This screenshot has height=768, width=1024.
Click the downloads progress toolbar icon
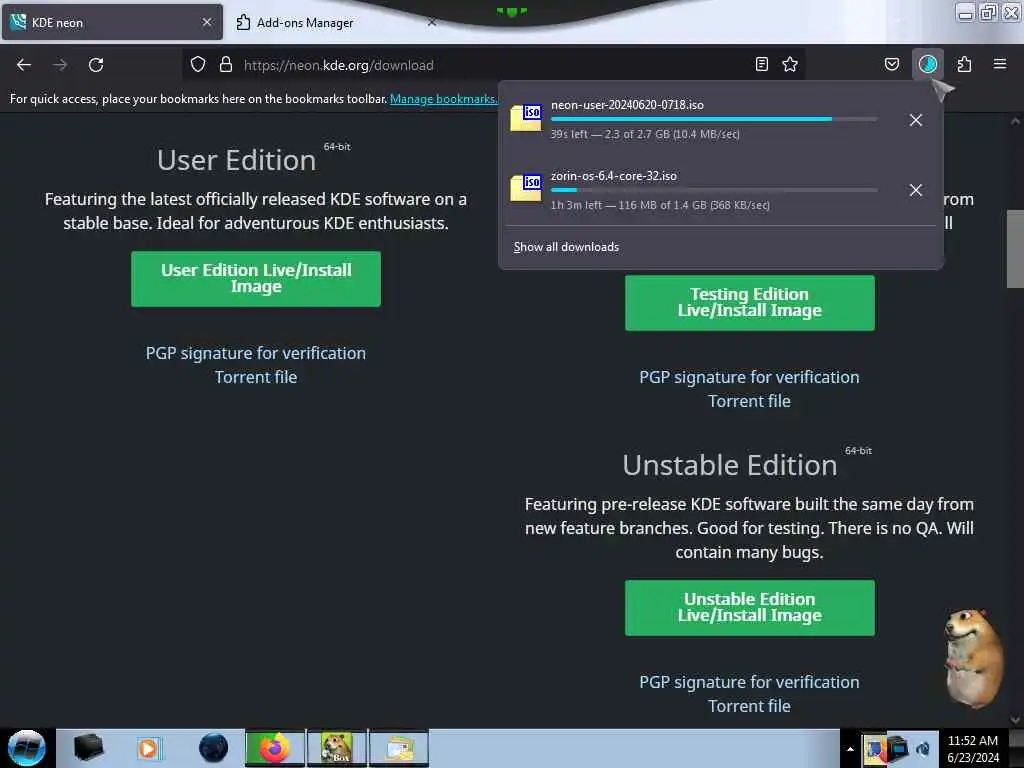(x=927, y=64)
